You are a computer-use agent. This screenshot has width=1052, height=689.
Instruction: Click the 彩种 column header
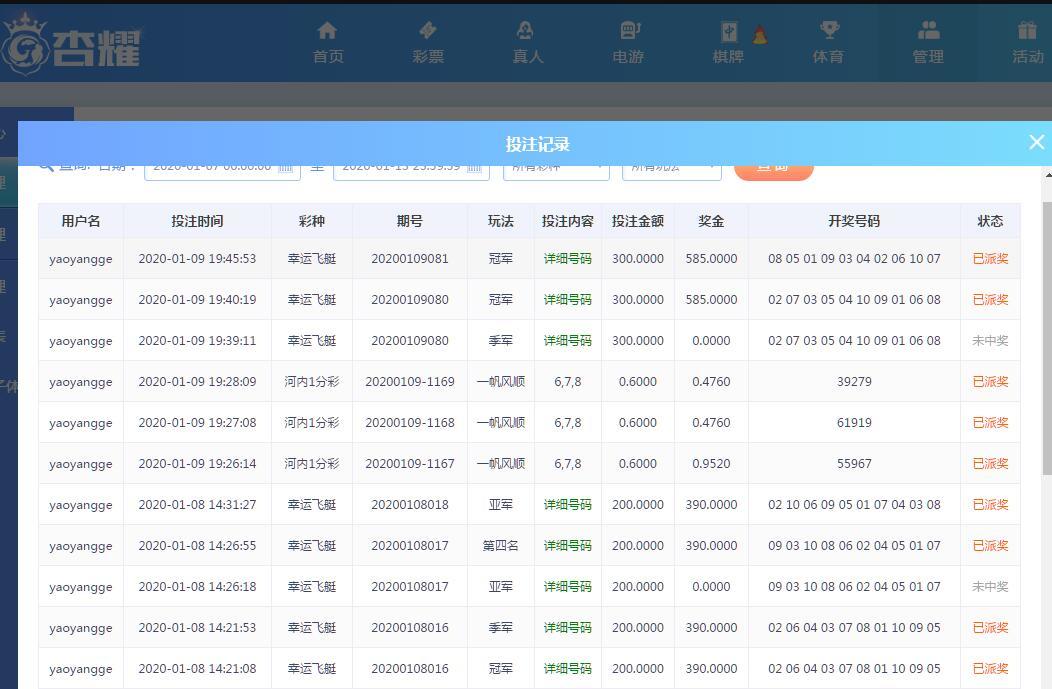(x=312, y=221)
